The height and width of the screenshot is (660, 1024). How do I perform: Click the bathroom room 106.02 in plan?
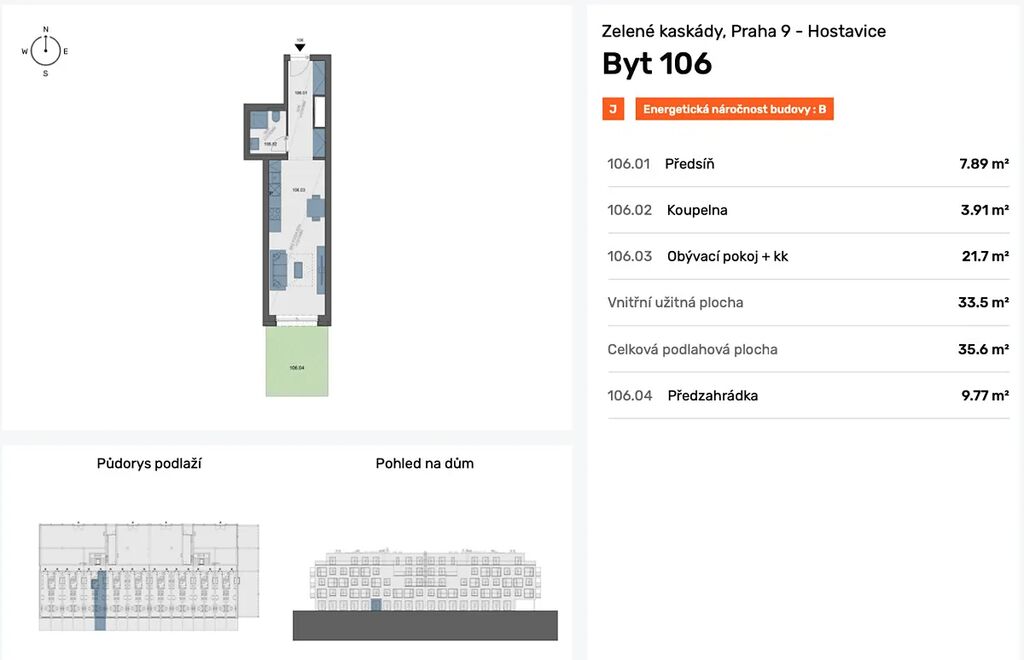coord(268,132)
